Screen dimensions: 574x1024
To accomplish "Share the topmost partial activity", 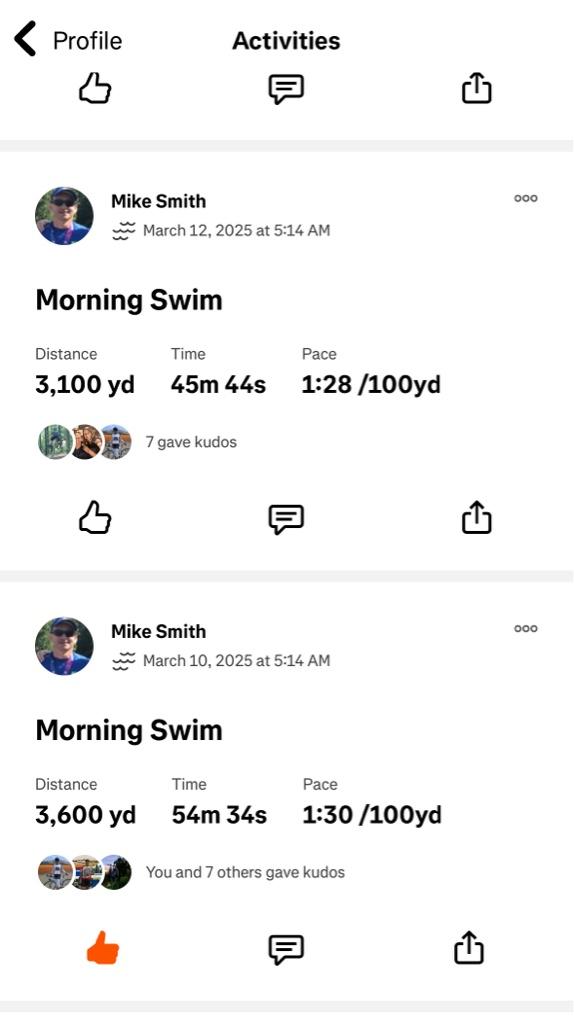I will (476, 88).
